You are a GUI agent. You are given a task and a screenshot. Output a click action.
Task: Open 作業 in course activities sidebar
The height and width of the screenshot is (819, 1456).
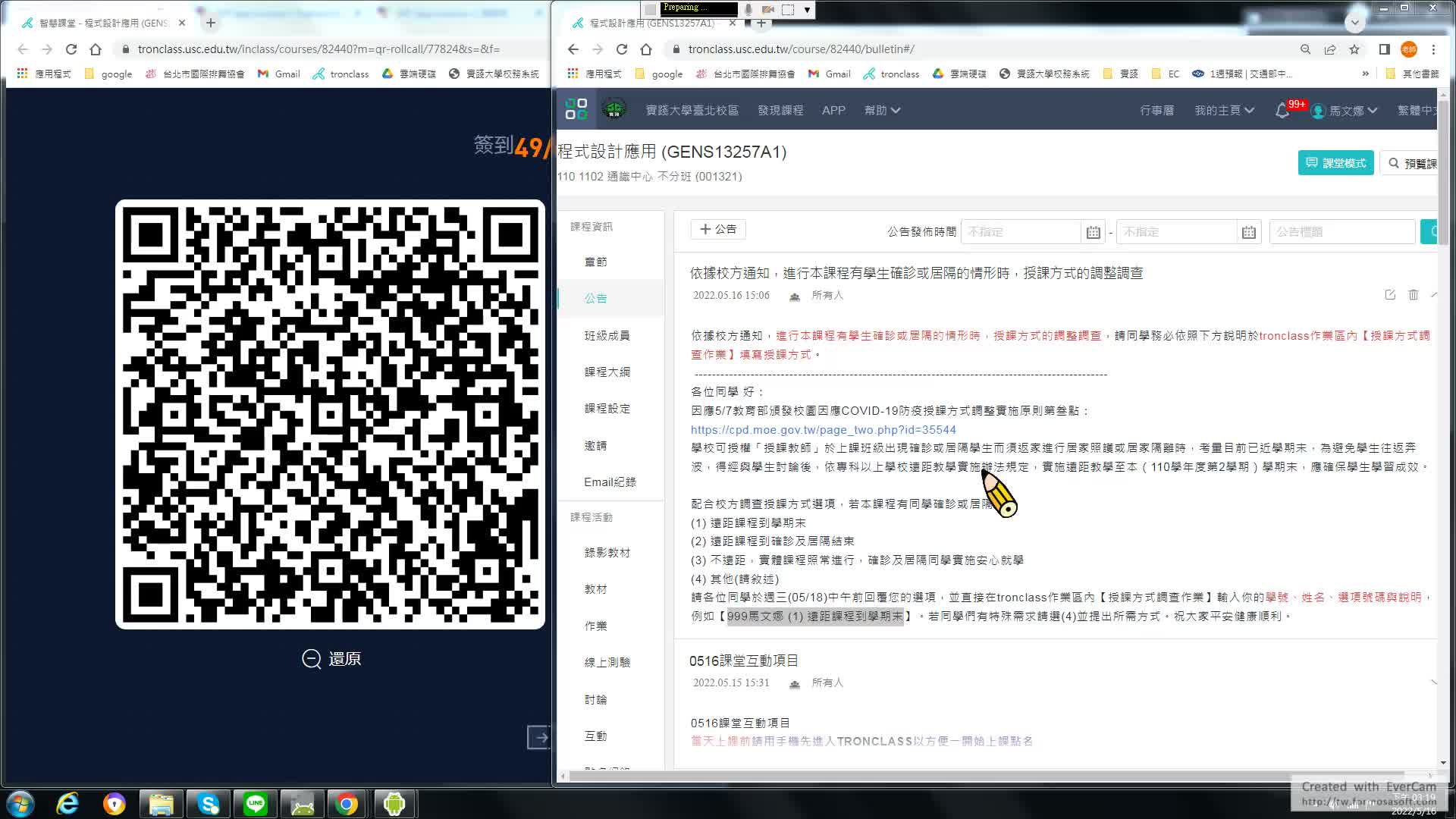click(x=595, y=626)
